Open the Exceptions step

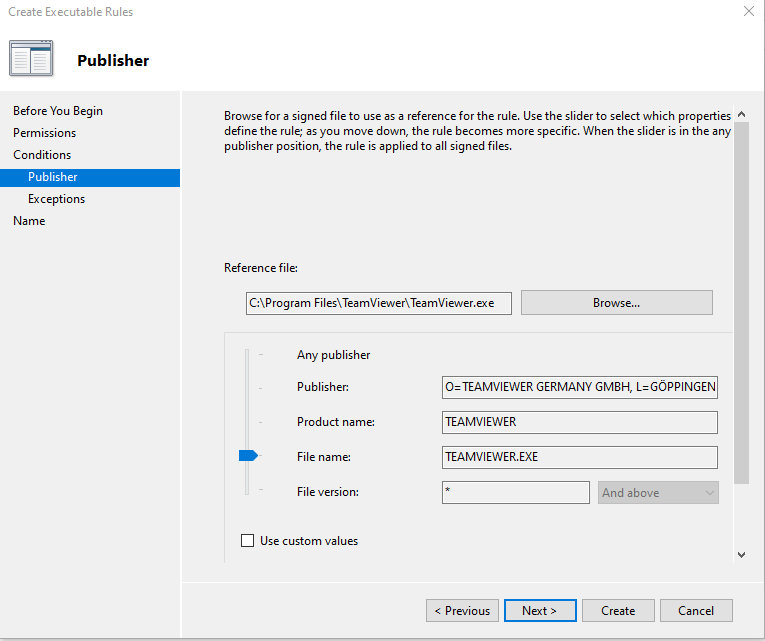56,199
